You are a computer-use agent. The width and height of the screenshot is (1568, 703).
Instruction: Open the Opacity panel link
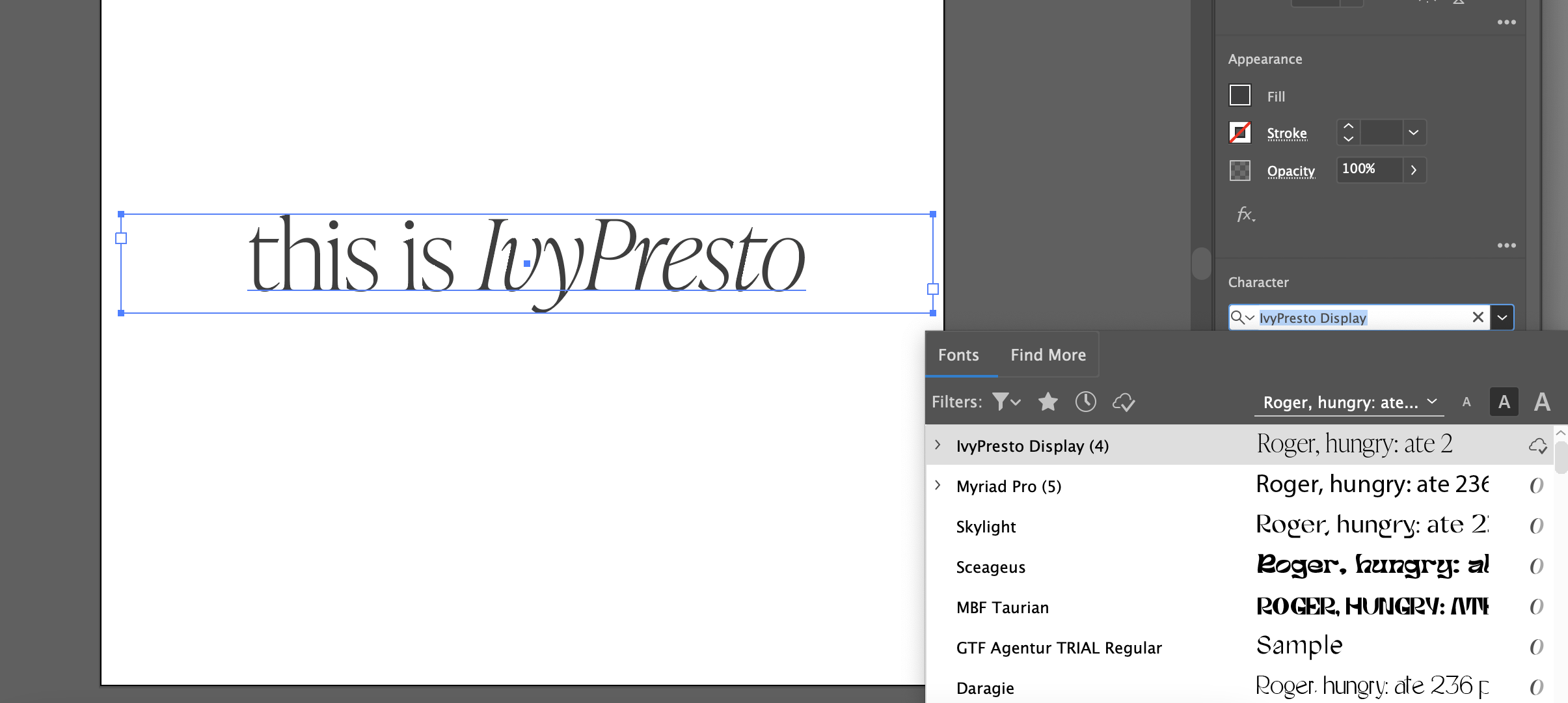pos(1291,171)
